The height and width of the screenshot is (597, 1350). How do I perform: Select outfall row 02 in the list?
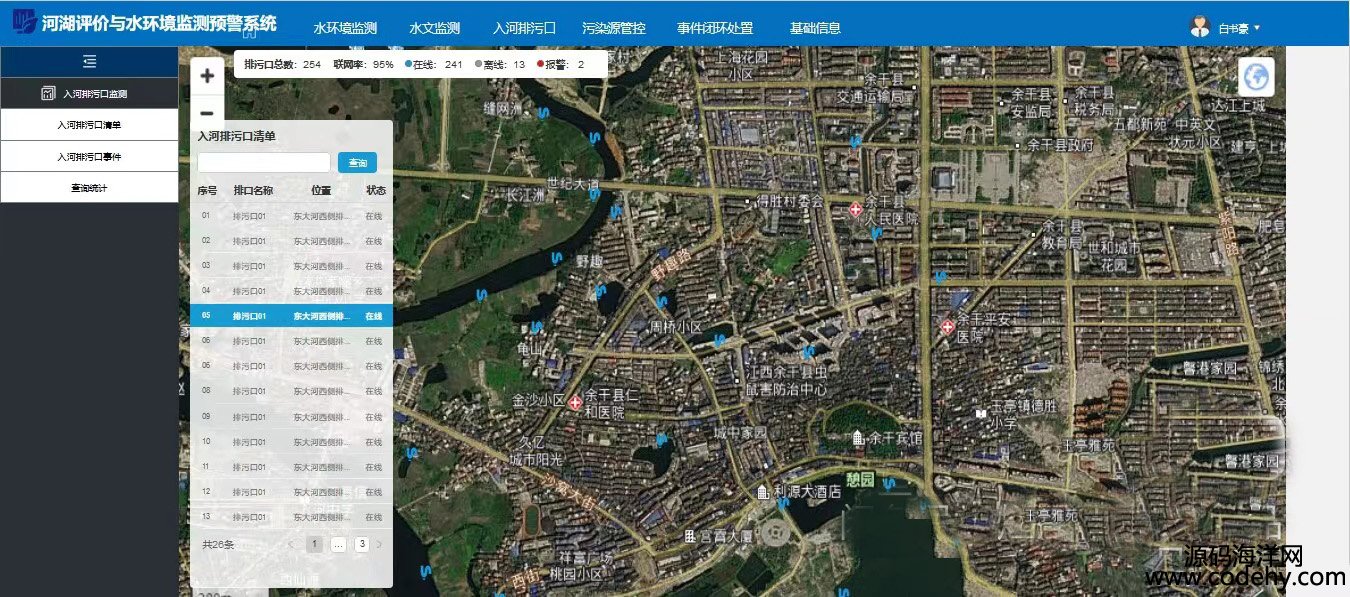click(291, 240)
